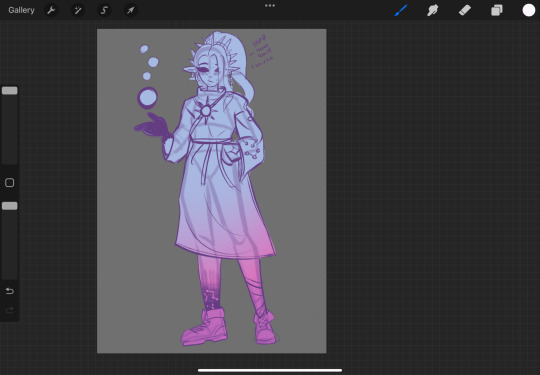Screen dimensions: 540x375
Task: Click the brush opacity slider handle
Action: [10, 206]
